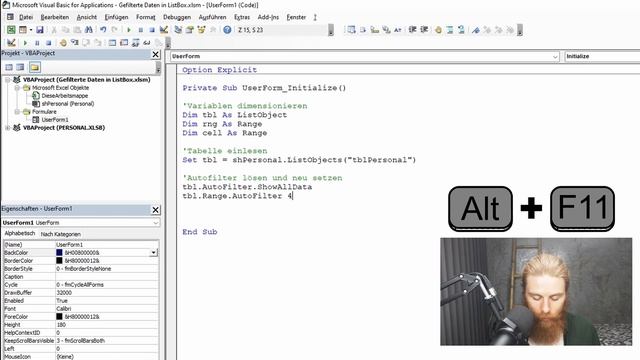Image resolution: width=640 pixels, height=360 pixels.
Task: Open the Project Explorer icon
Action: 178,30
